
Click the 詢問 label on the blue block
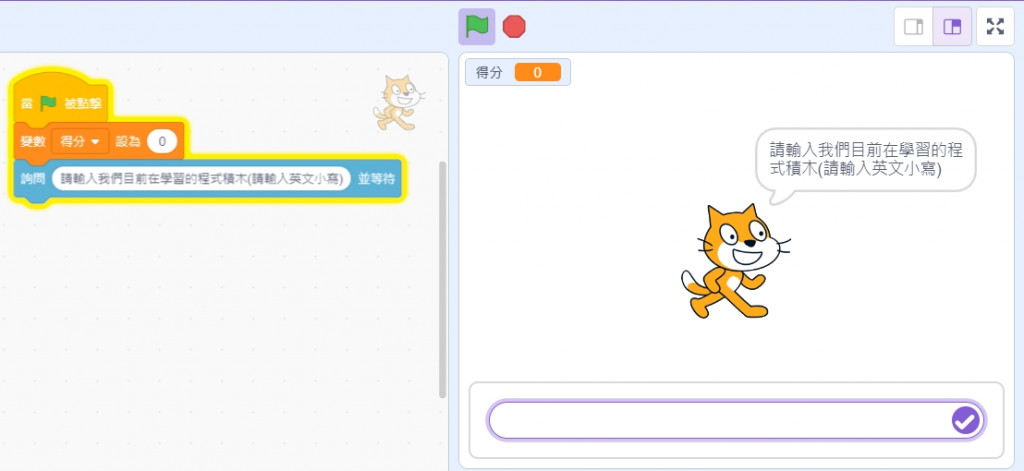coord(33,179)
